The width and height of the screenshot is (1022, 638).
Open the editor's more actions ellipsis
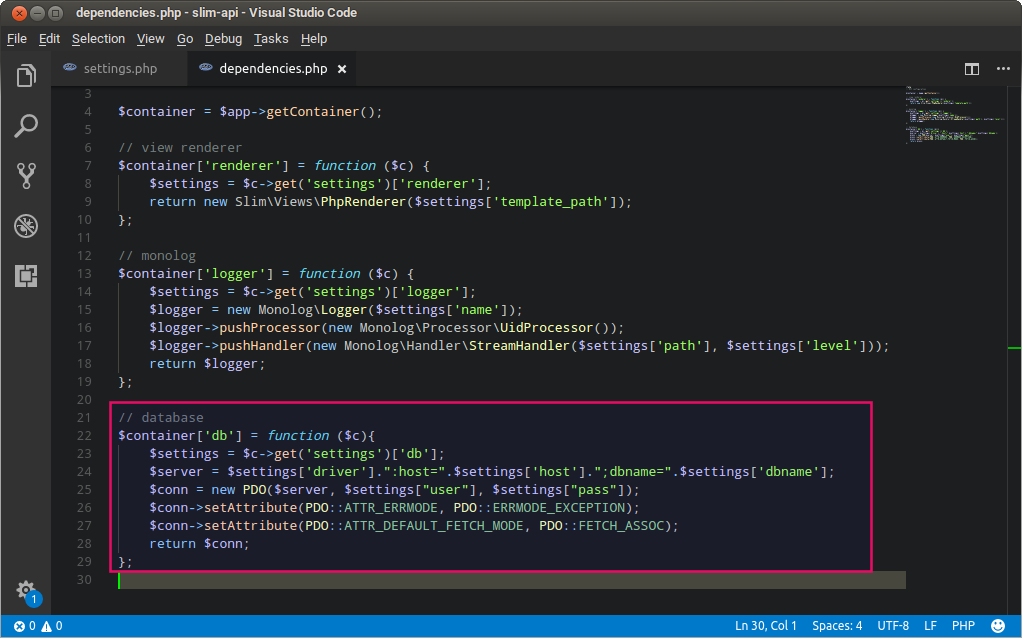coord(1002,69)
